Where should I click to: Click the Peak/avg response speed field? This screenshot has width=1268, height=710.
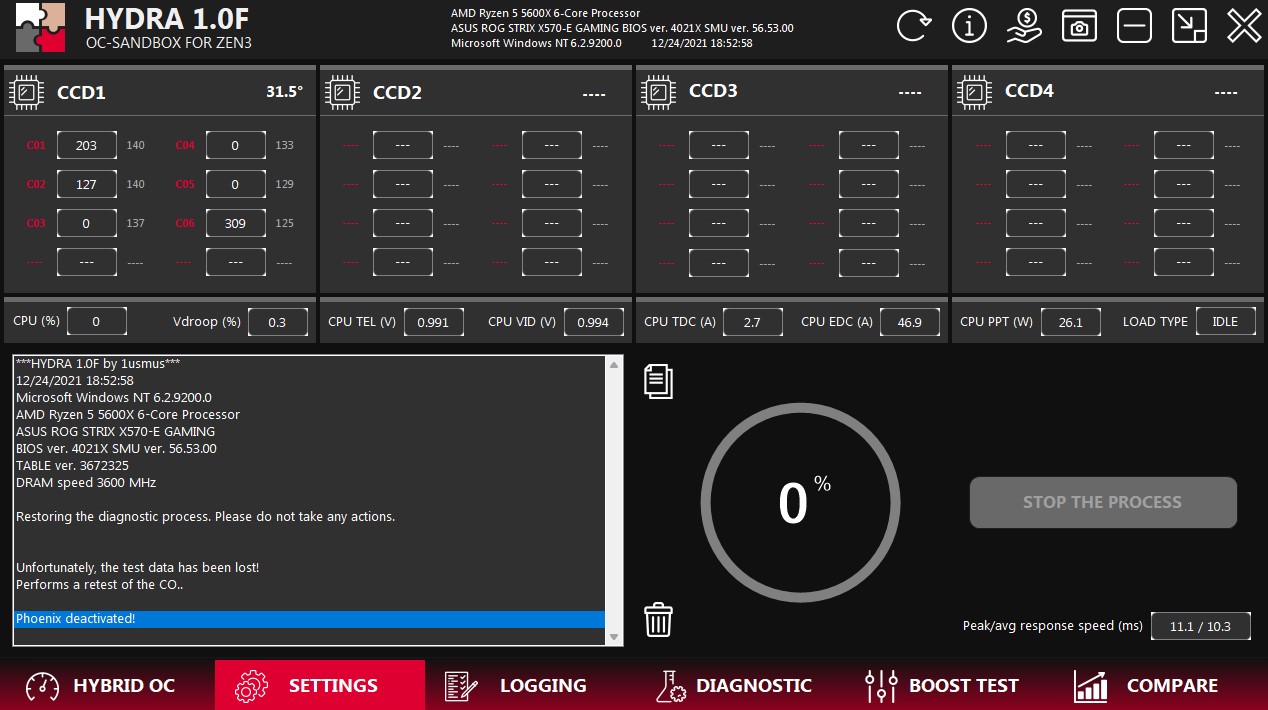(1201, 626)
